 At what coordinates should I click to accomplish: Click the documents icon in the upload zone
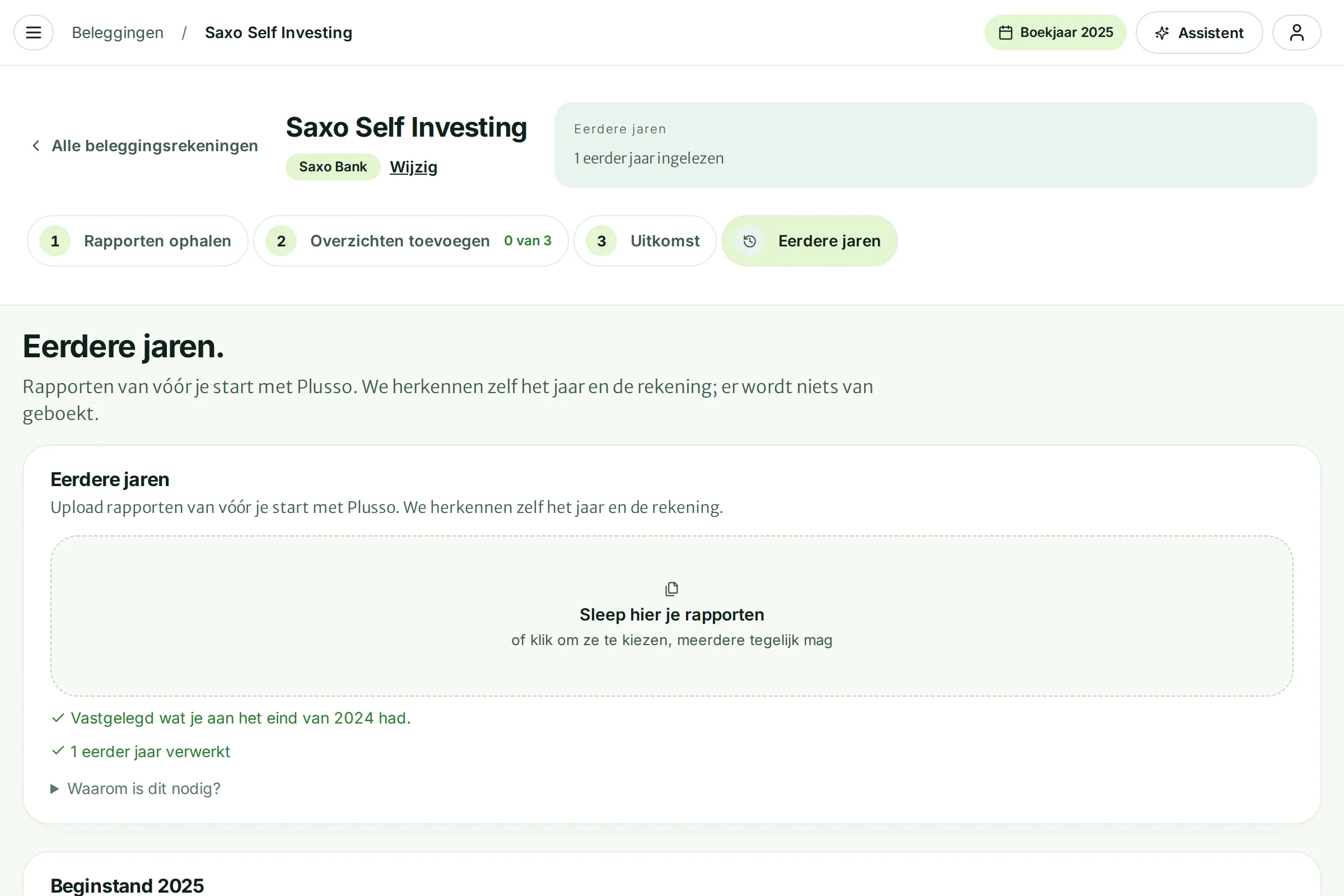pos(671,589)
